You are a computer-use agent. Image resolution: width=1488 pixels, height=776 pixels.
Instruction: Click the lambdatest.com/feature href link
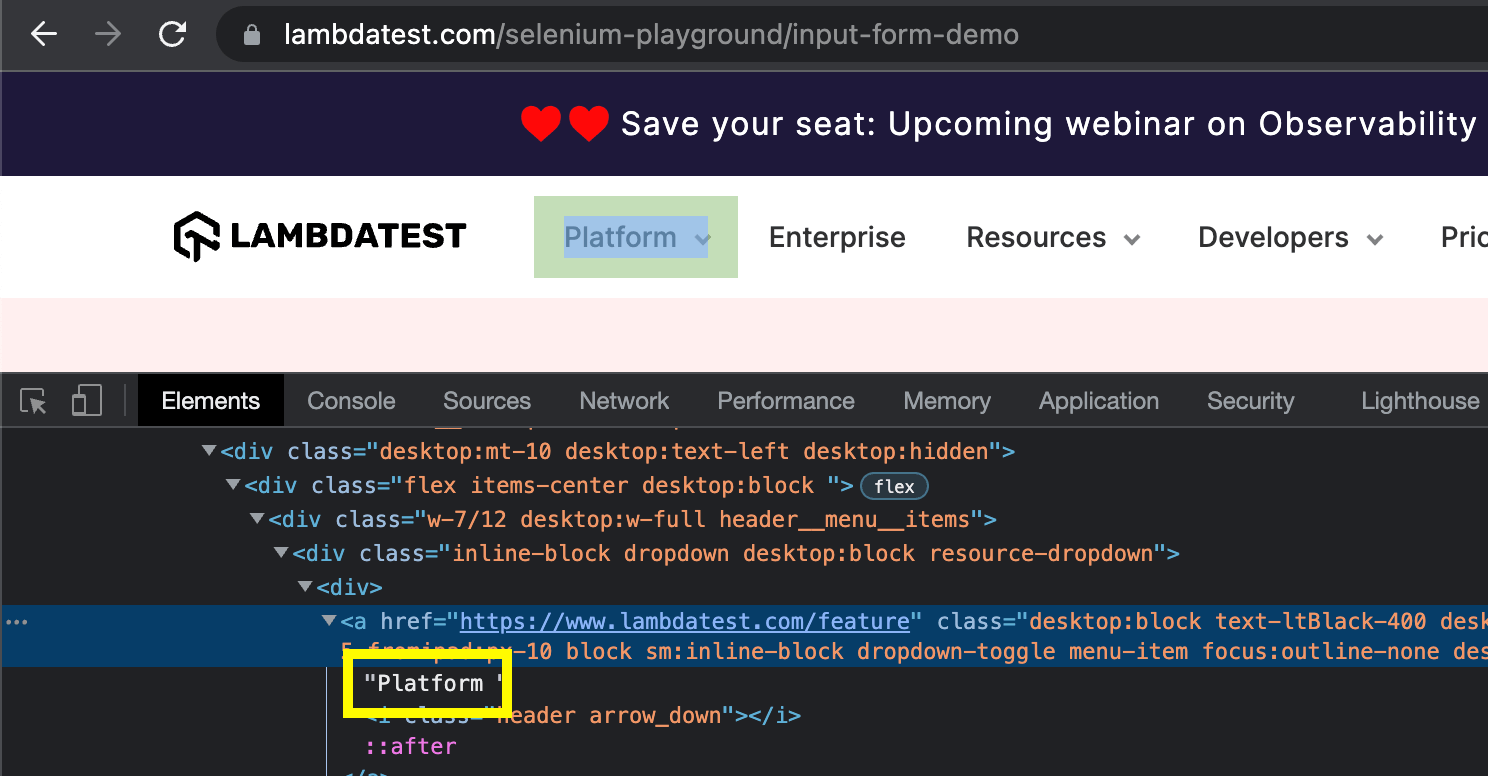click(x=686, y=620)
